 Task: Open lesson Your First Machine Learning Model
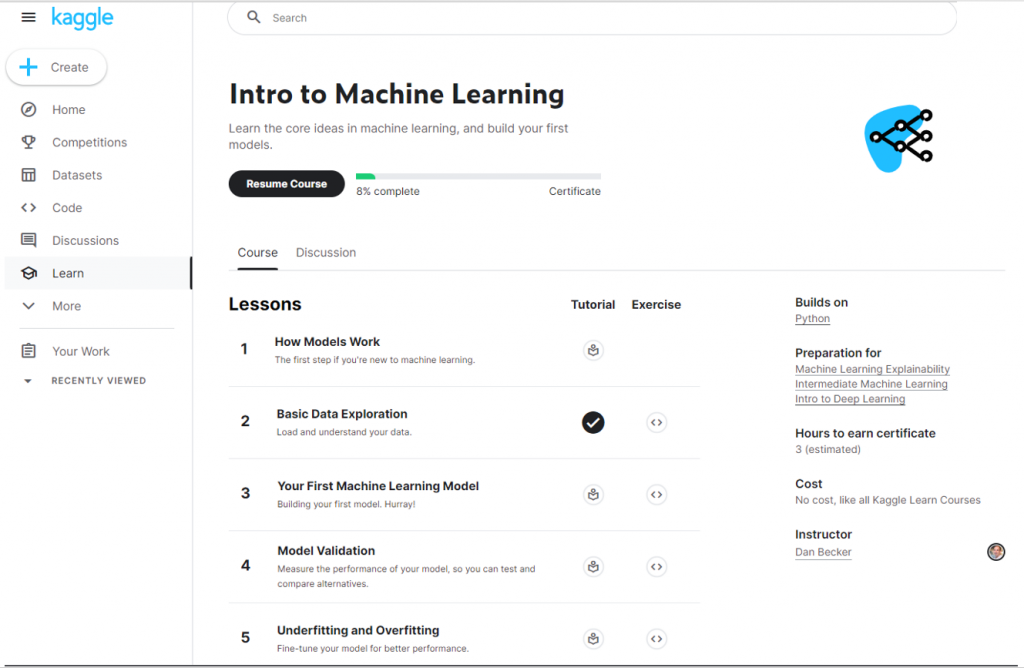coord(377,486)
